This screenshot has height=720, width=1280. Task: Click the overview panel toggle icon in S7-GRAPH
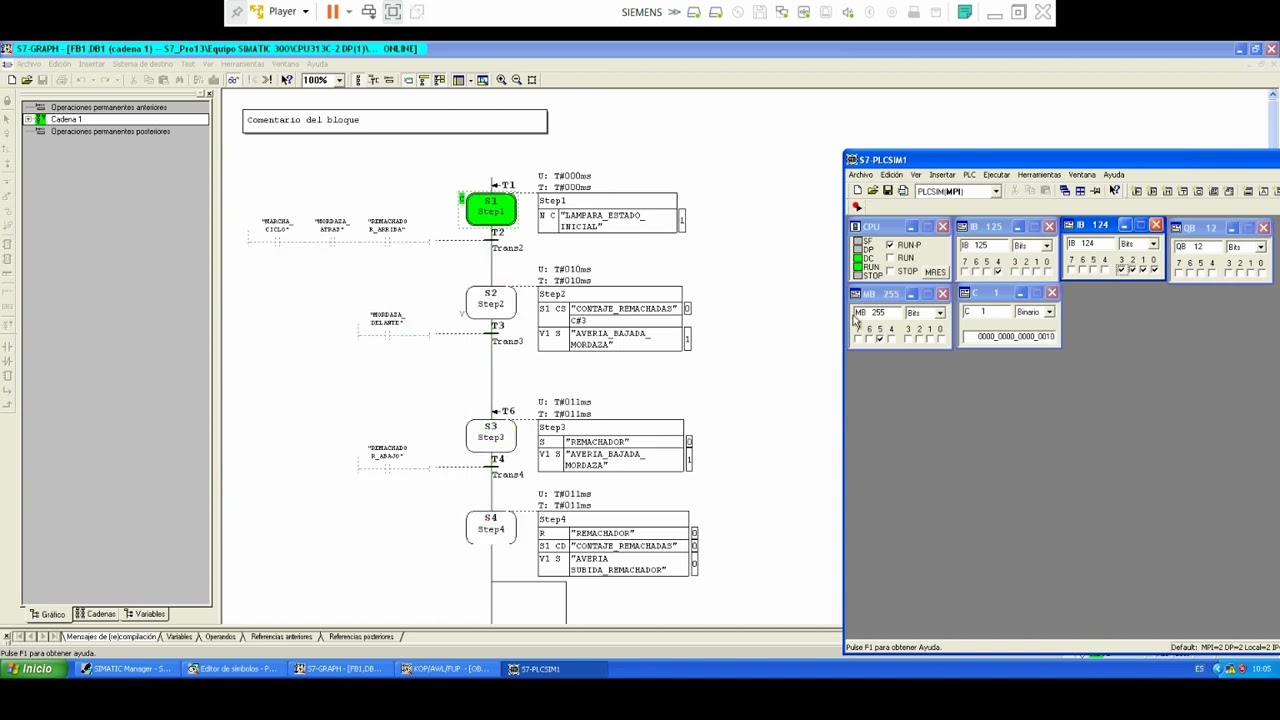[458, 80]
